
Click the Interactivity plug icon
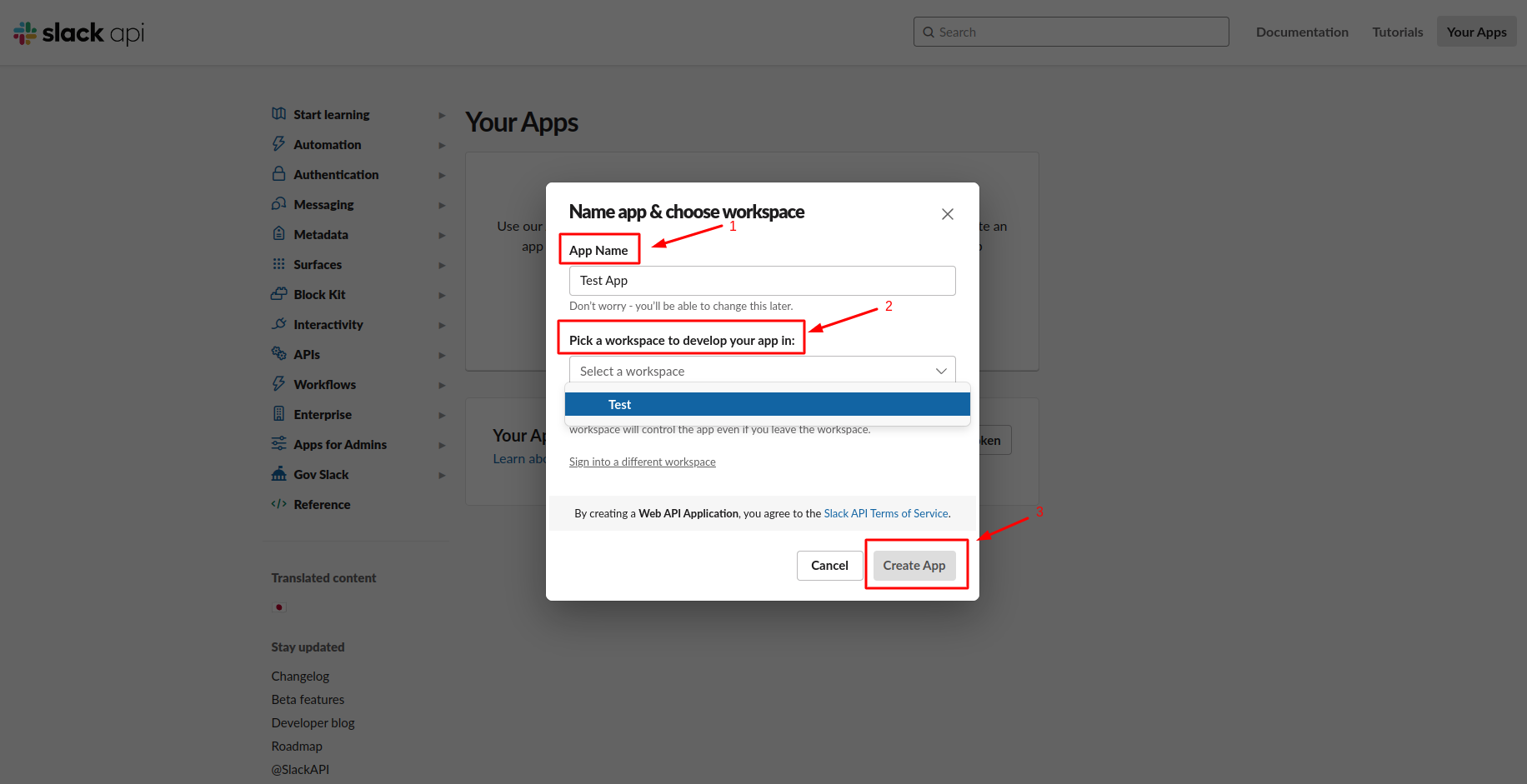coord(279,323)
